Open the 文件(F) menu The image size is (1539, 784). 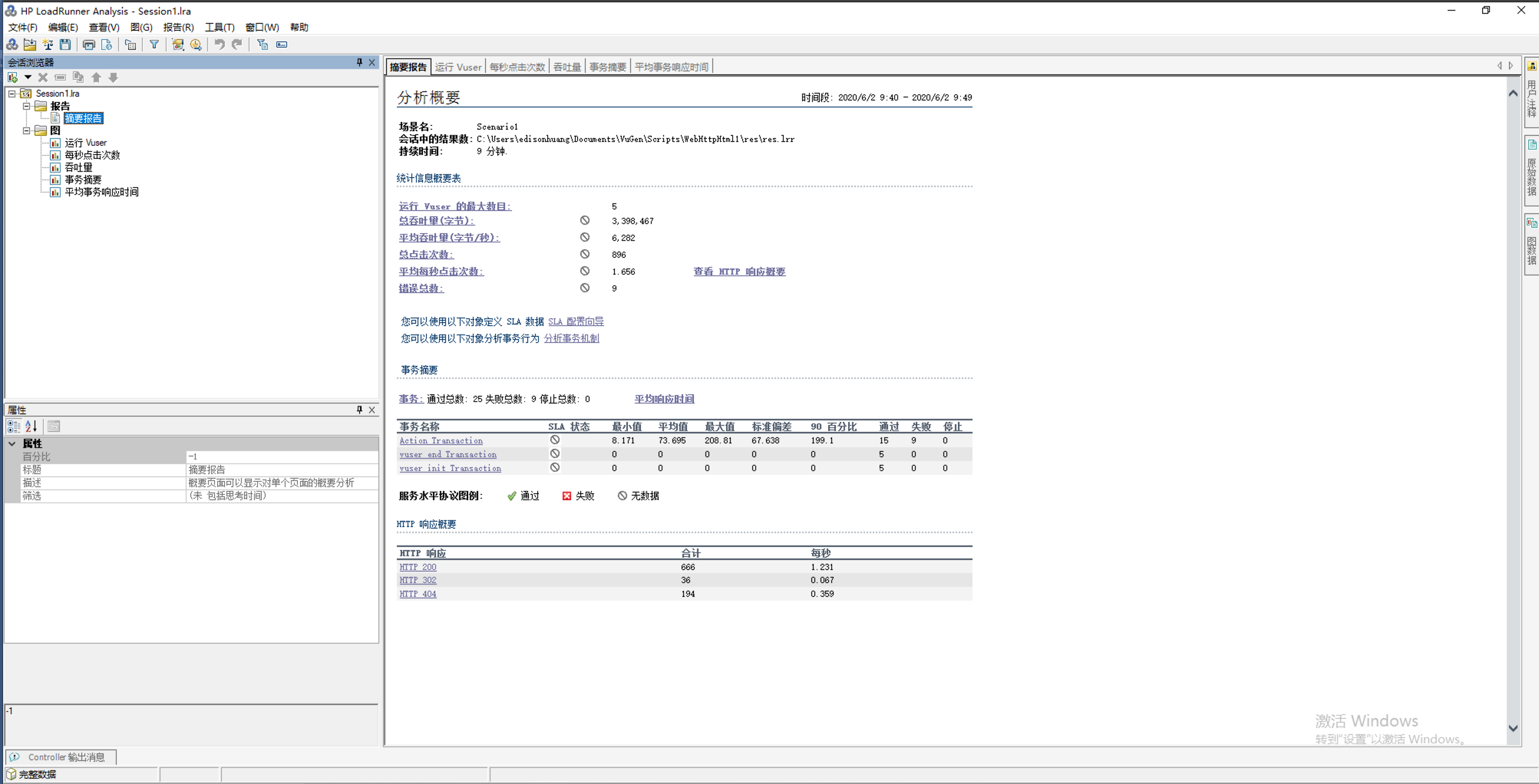pyautogui.click(x=23, y=28)
